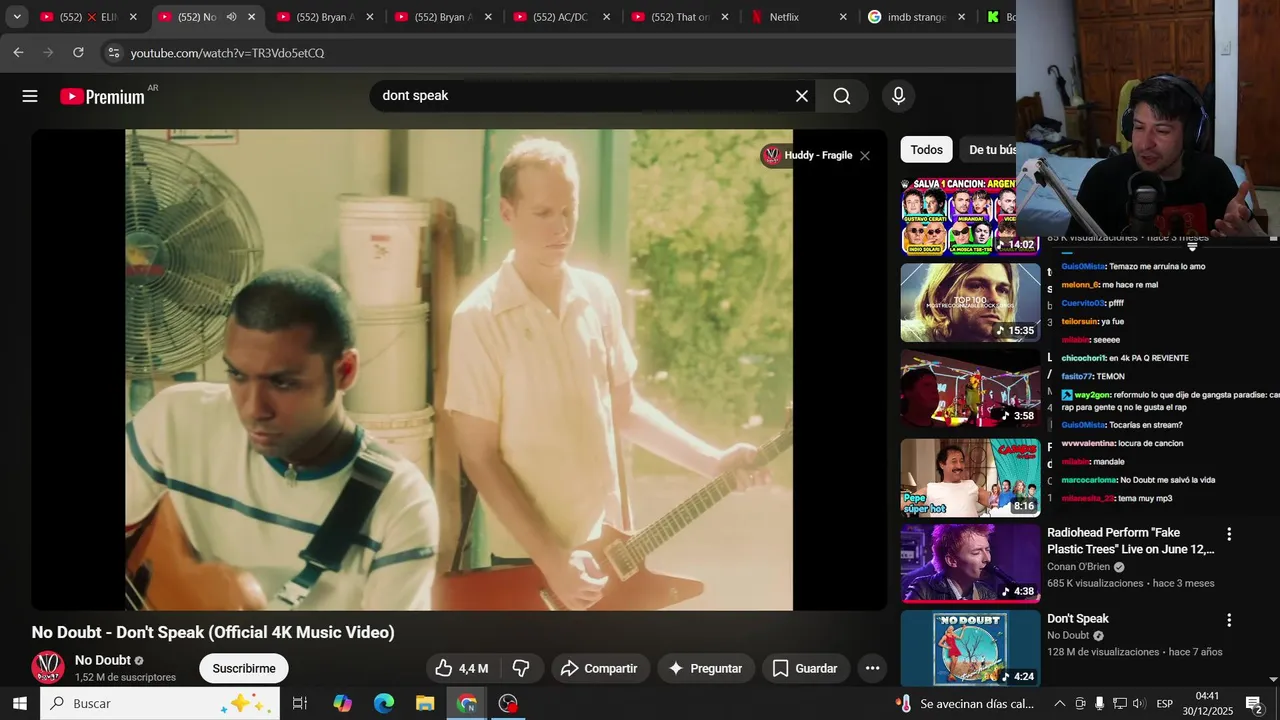
Task: Open the 3:58 video thumbnail
Action: click(x=970, y=388)
